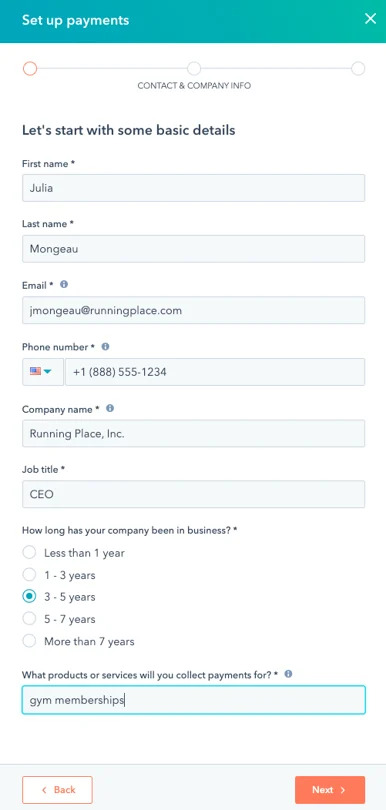Open the country flag phone code dropdown
The height and width of the screenshot is (810, 386).
[x=43, y=372]
